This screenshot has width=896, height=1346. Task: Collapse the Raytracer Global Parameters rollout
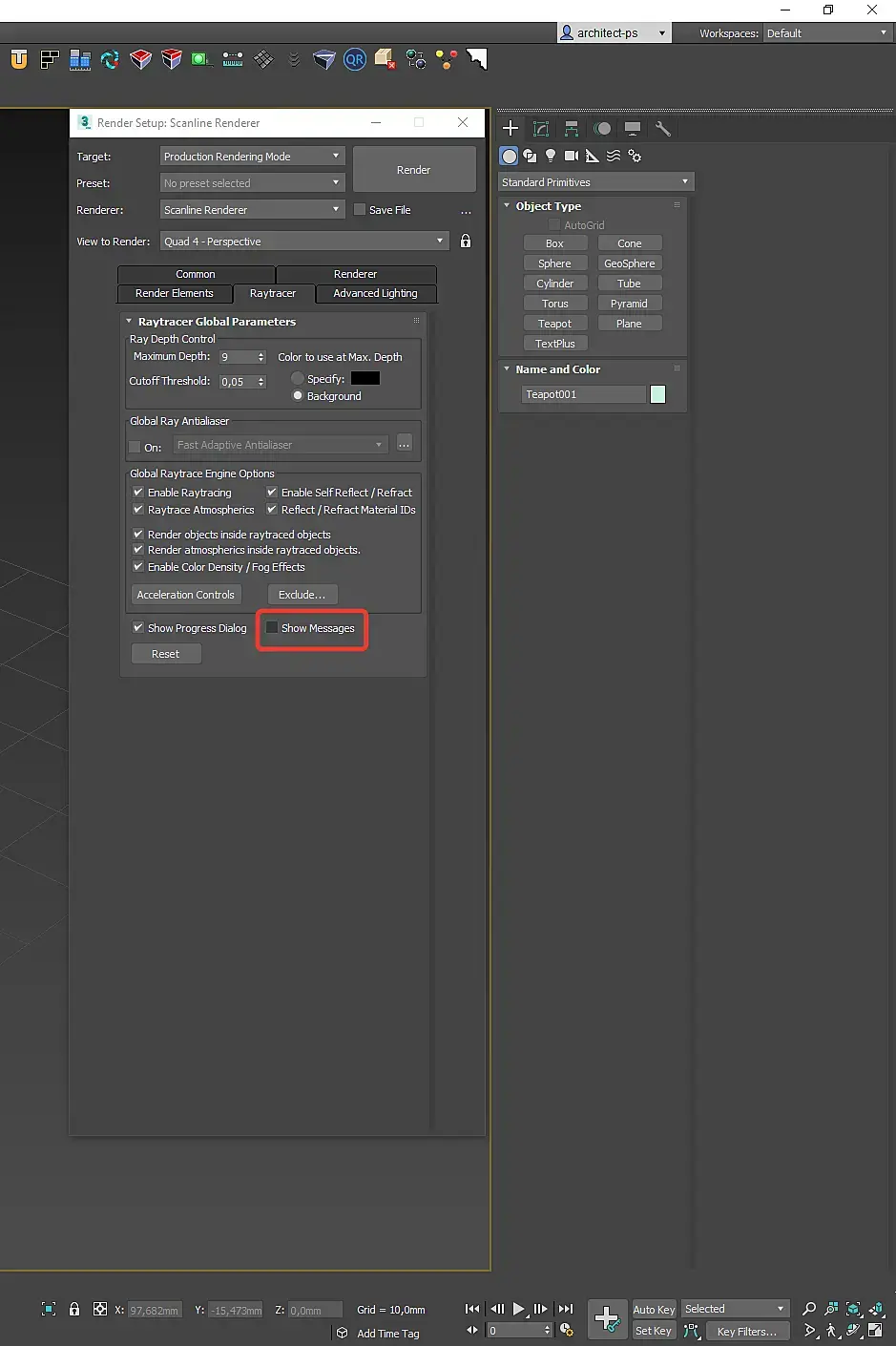[129, 322]
